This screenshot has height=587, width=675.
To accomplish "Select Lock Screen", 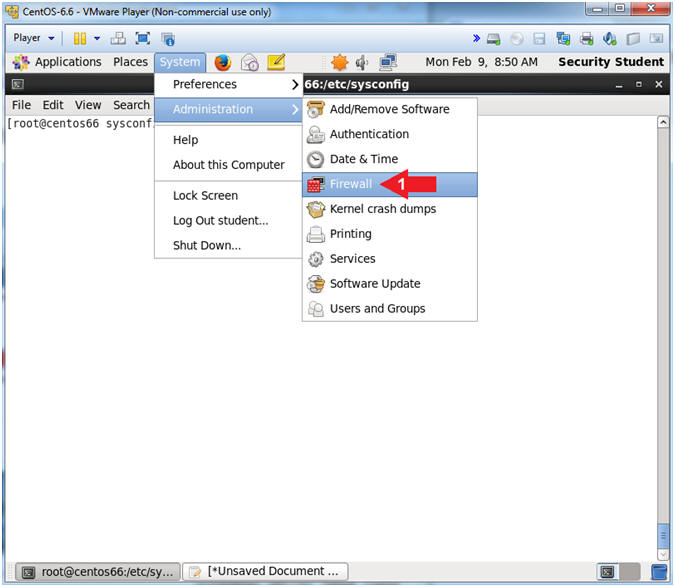I will [x=228, y=196].
